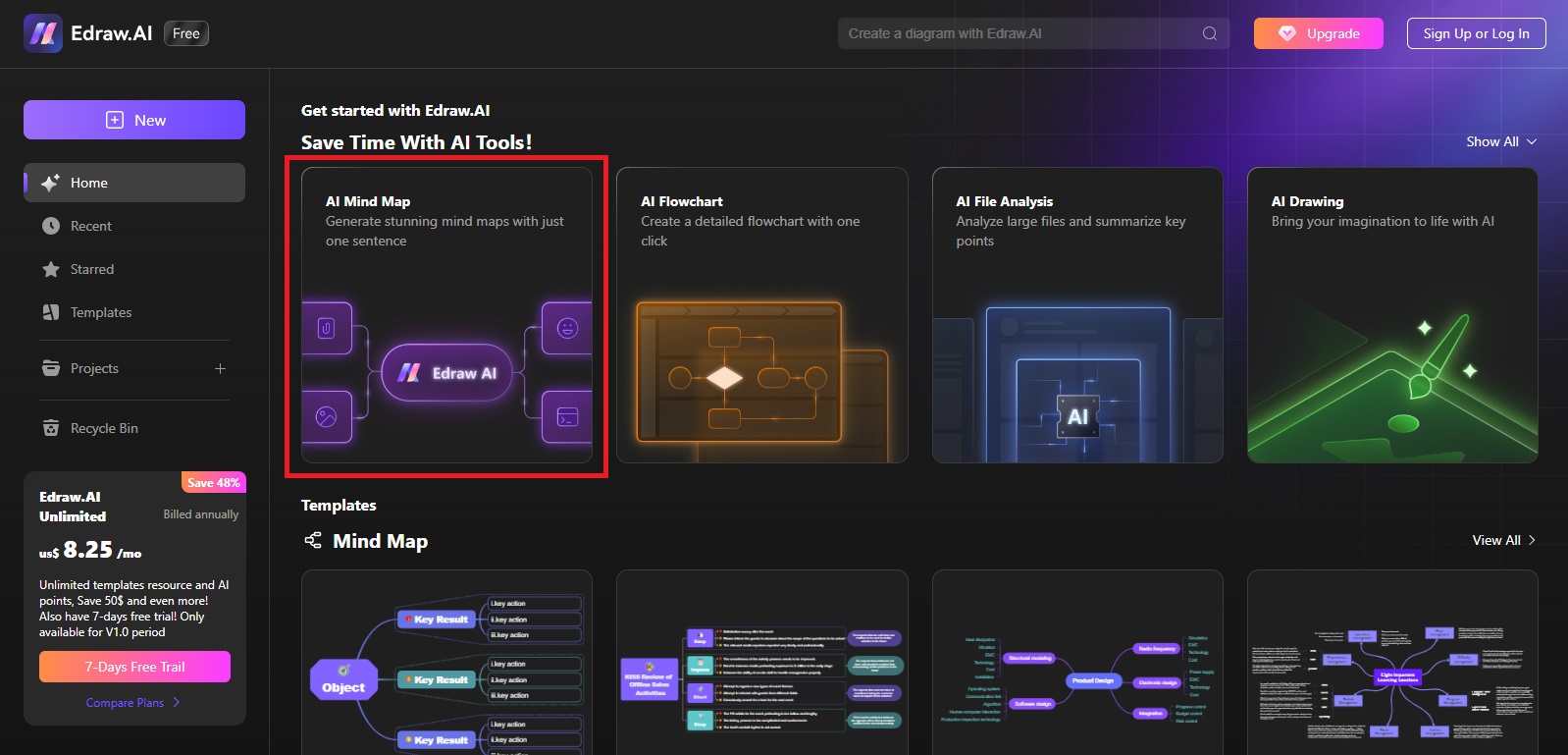Open the Recycle Bin sidebar item
The image size is (1568, 755).
point(134,428)
